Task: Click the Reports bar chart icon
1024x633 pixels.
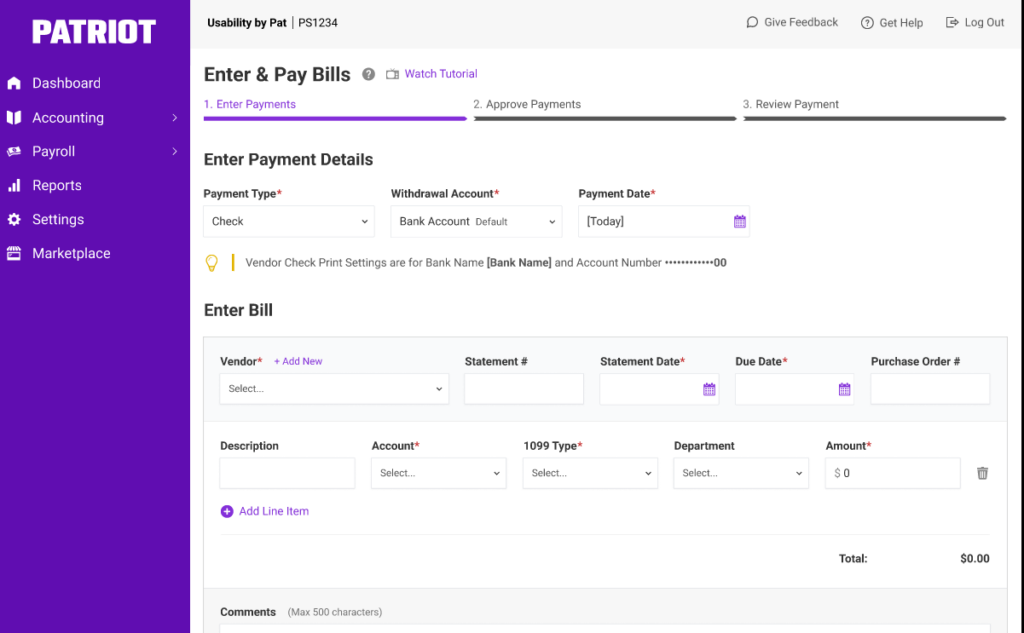Action: [x=14, y=186]
